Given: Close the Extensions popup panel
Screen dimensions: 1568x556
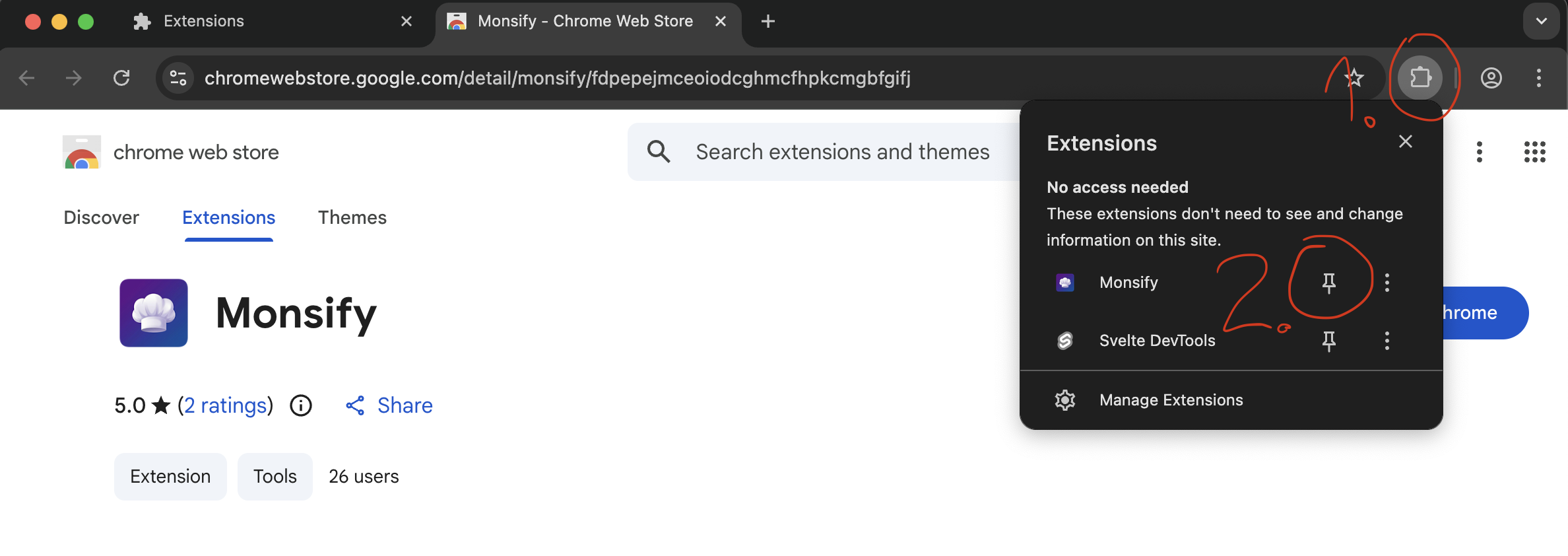Looking at the screenshot, I should (x=1406, y=141).
